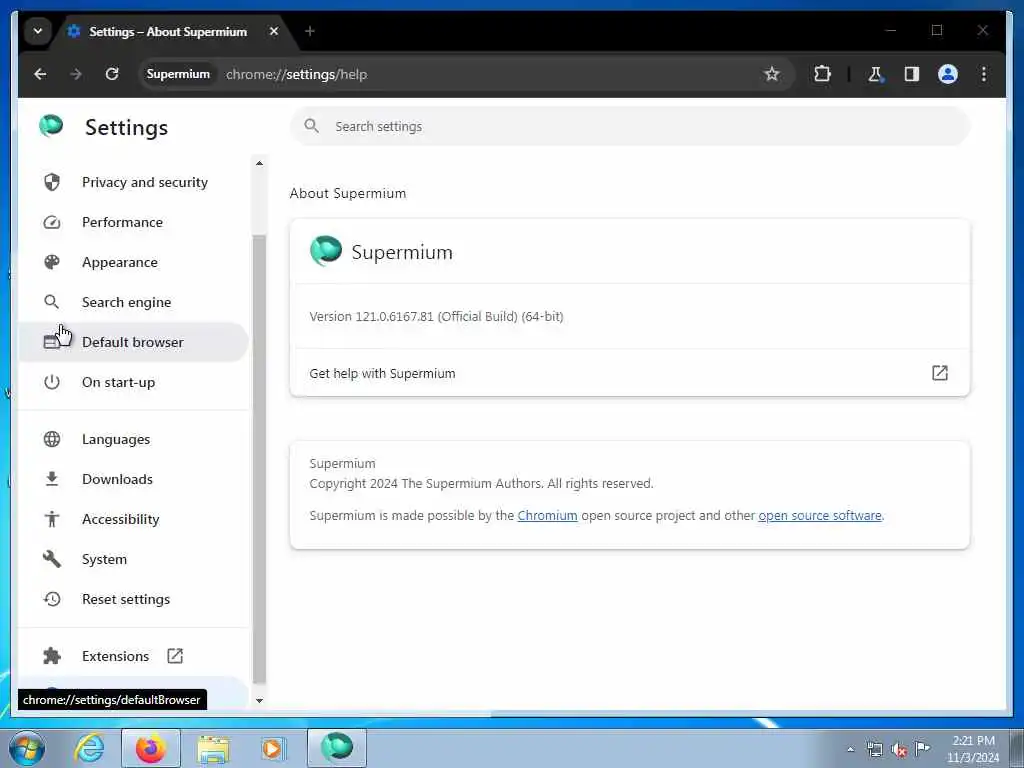
Task: Show hidden system tray icons
Action: point(850,750)
